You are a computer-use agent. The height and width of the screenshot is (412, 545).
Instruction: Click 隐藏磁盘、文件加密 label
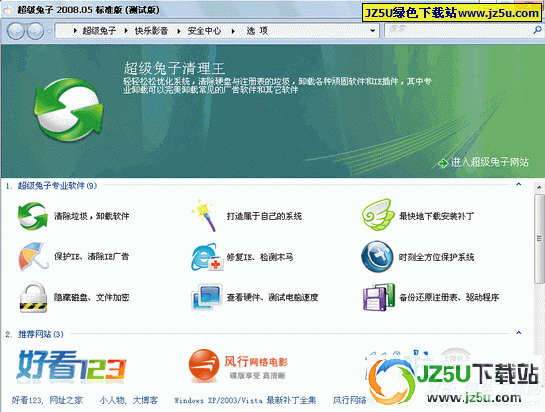pos(91,297)
